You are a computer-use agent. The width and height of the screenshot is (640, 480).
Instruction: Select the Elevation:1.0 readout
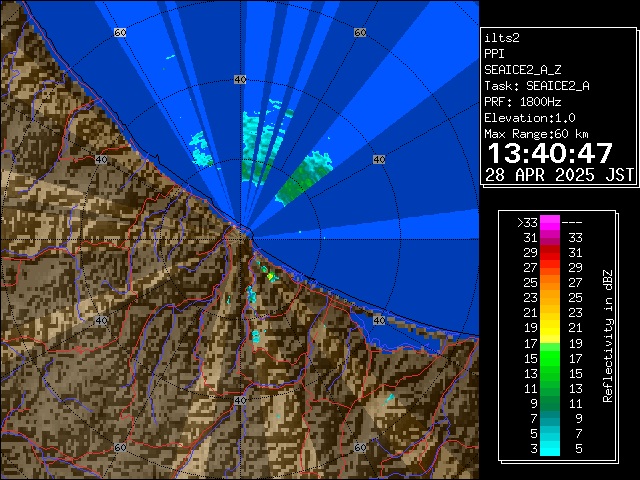coord(530,118)
